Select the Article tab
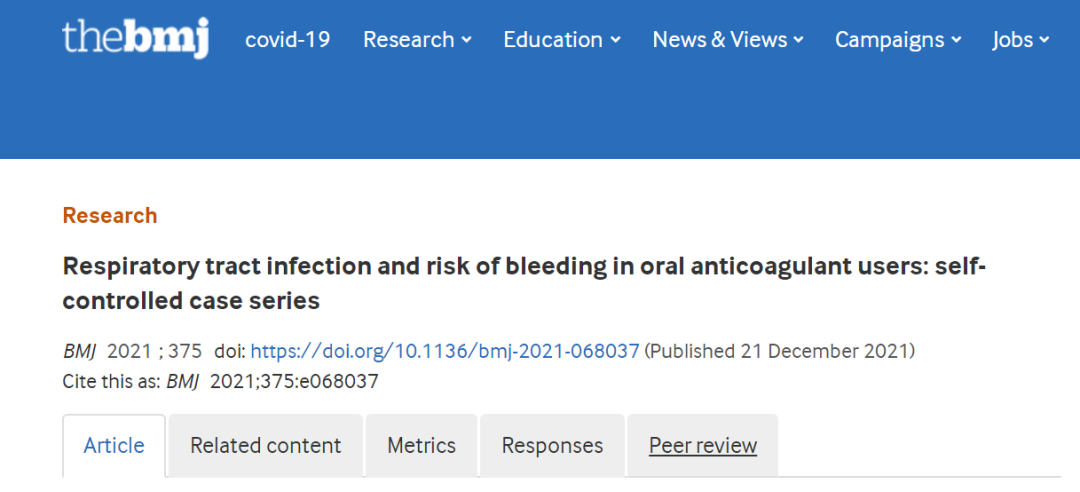The image size is (1080, 492). tap(114, 446)
